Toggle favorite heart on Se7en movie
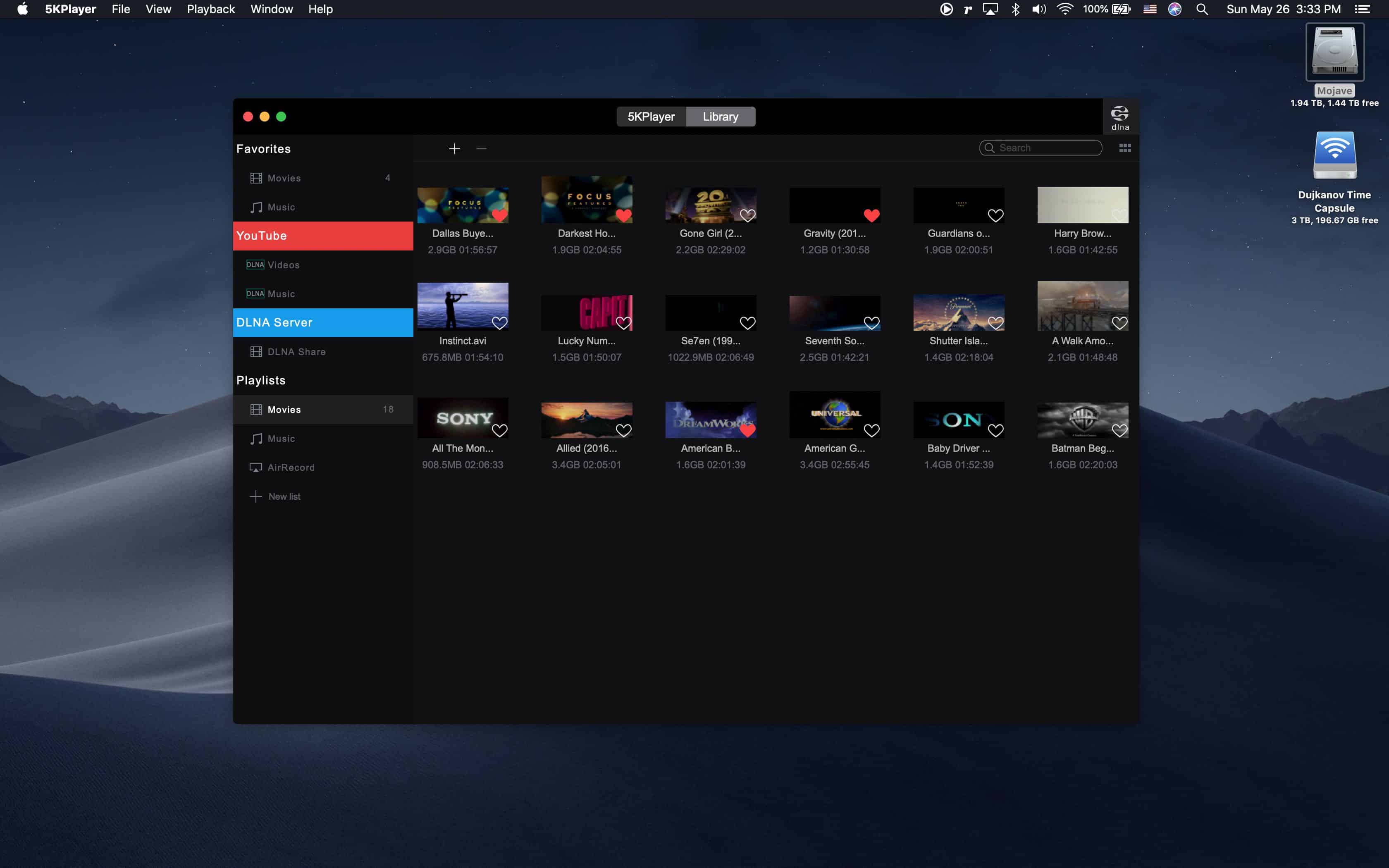This screenshot has width=1389, height=868. point(747,322)
